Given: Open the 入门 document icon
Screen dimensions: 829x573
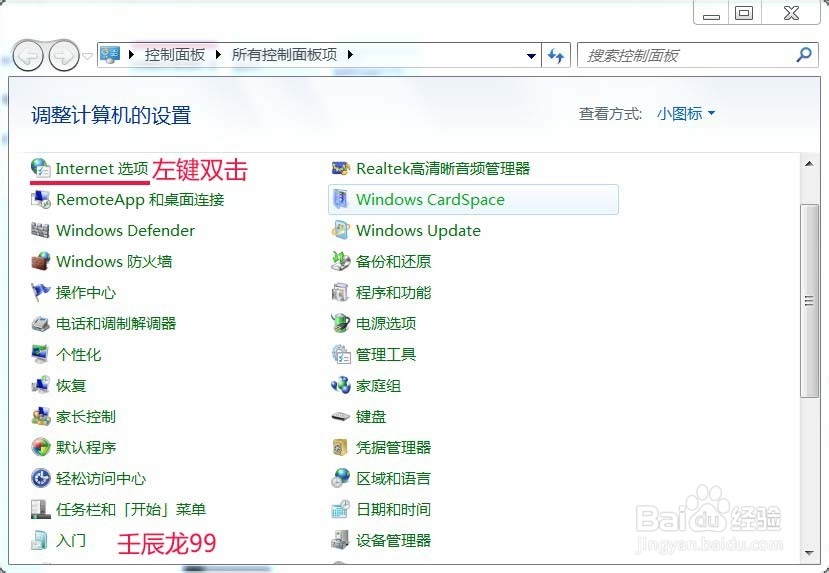Looking at the screenshot, I should (41, 540).
